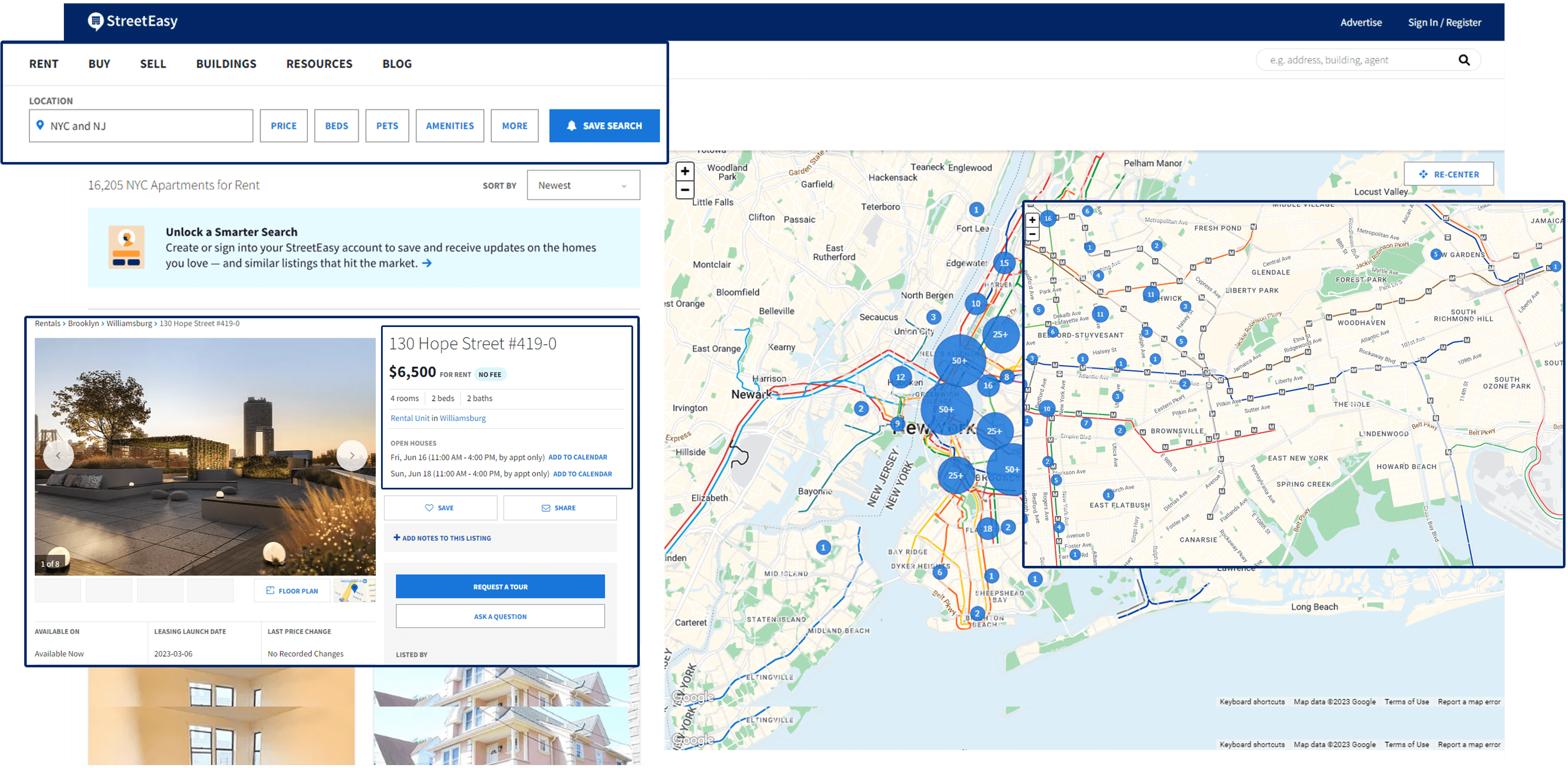Click the inset map marker labeled 11 near Bushwick
Image resolution: width=1568 pixels, height=768 pixels.
click(1151, 294)
